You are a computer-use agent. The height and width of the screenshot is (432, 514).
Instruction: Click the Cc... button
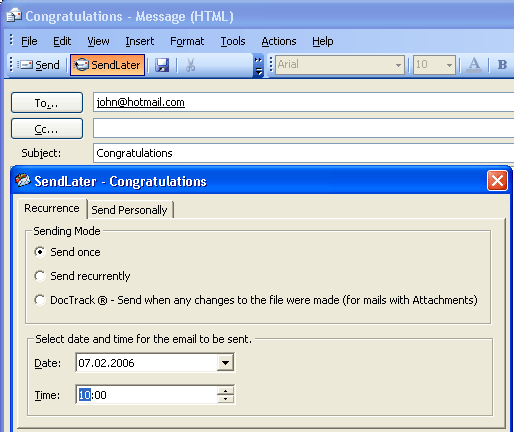click(47, 129)
